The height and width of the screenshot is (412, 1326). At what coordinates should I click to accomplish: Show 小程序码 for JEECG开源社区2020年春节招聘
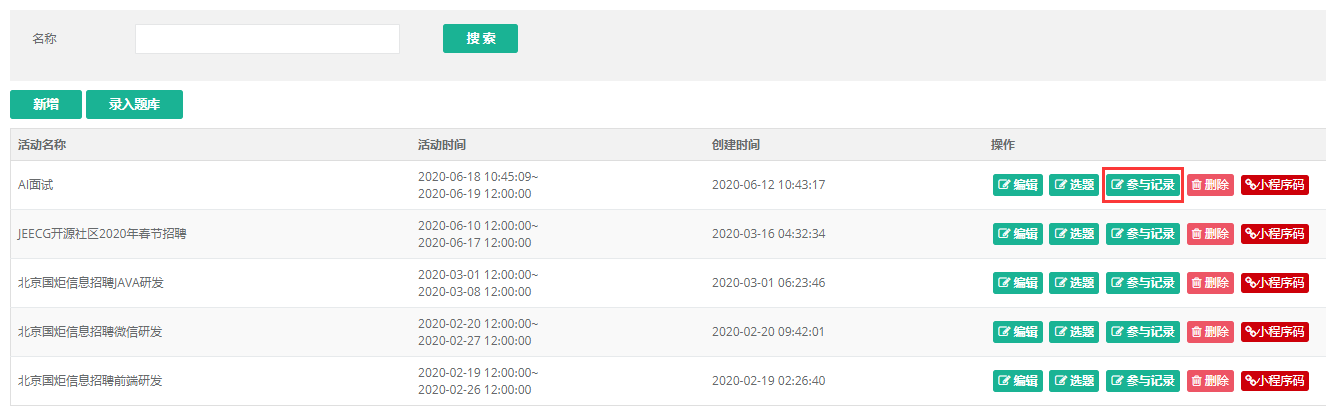(1275, 234)
